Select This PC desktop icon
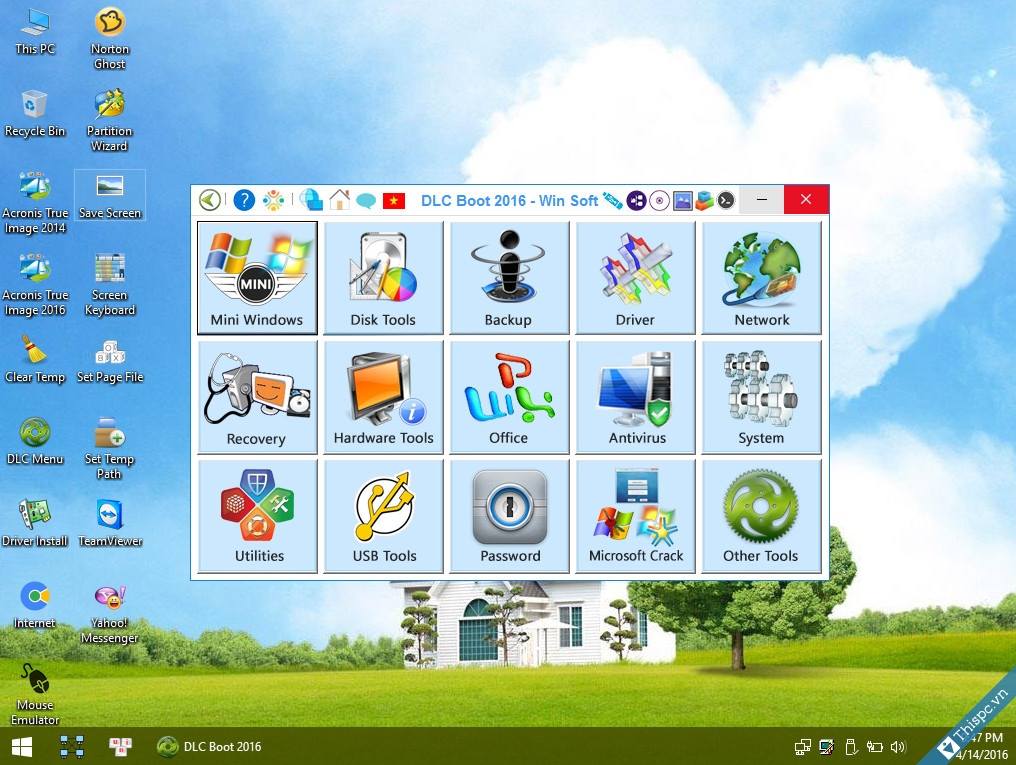Image resolution: width=1016 pixels, height=765 pixels. [35, 32]
